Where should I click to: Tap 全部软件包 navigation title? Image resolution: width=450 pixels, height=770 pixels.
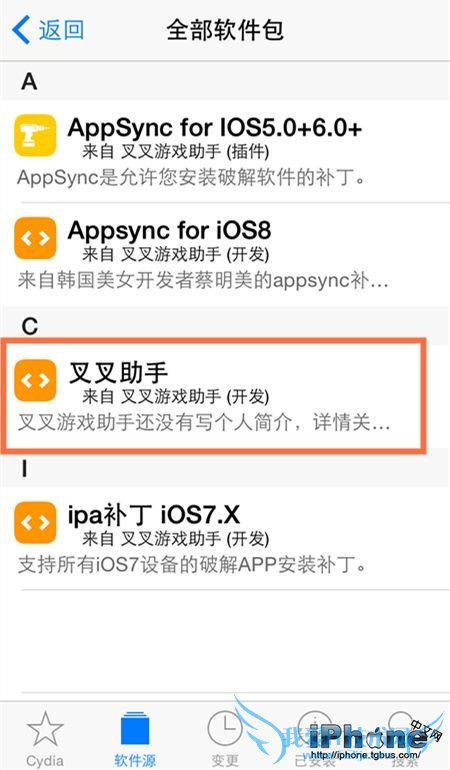tap(225, 30)
